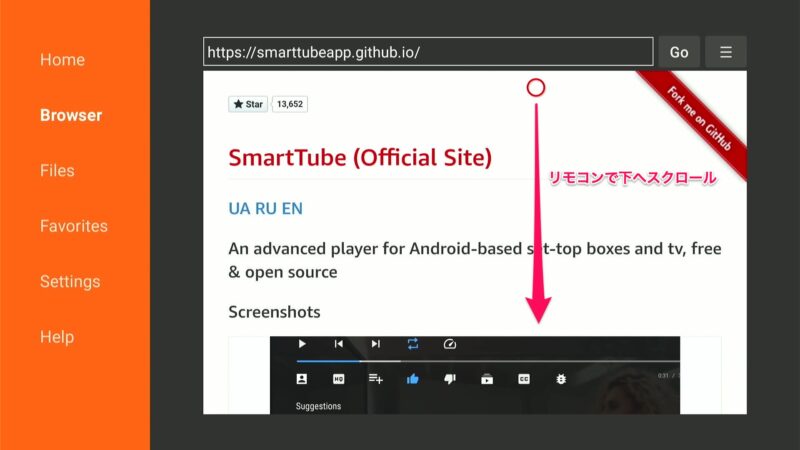The image size is (800, 450).
Task: Click the Suggestions label in player
Action: point(318,406)
